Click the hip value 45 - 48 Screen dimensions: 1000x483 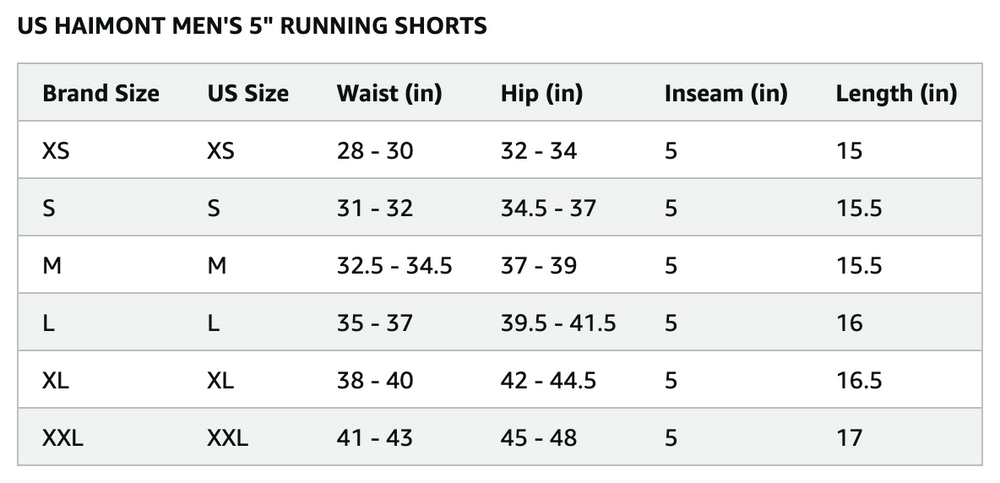539,438
